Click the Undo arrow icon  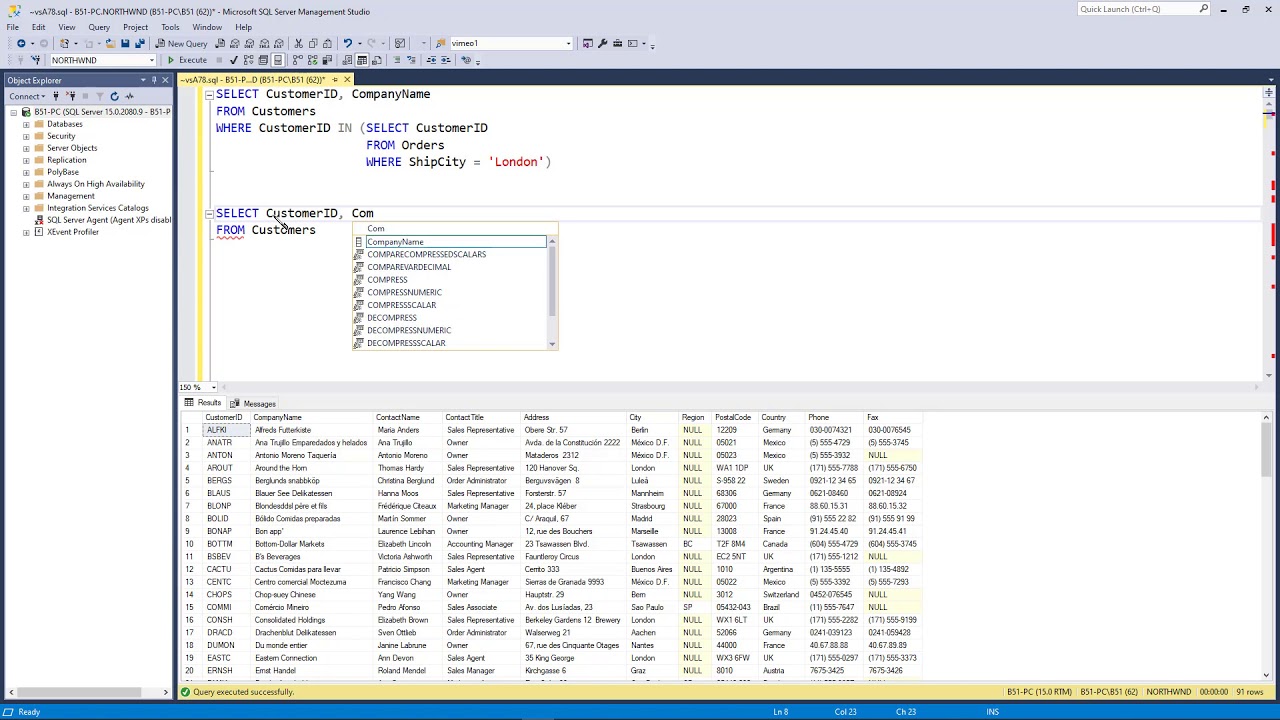click(347, 44)
